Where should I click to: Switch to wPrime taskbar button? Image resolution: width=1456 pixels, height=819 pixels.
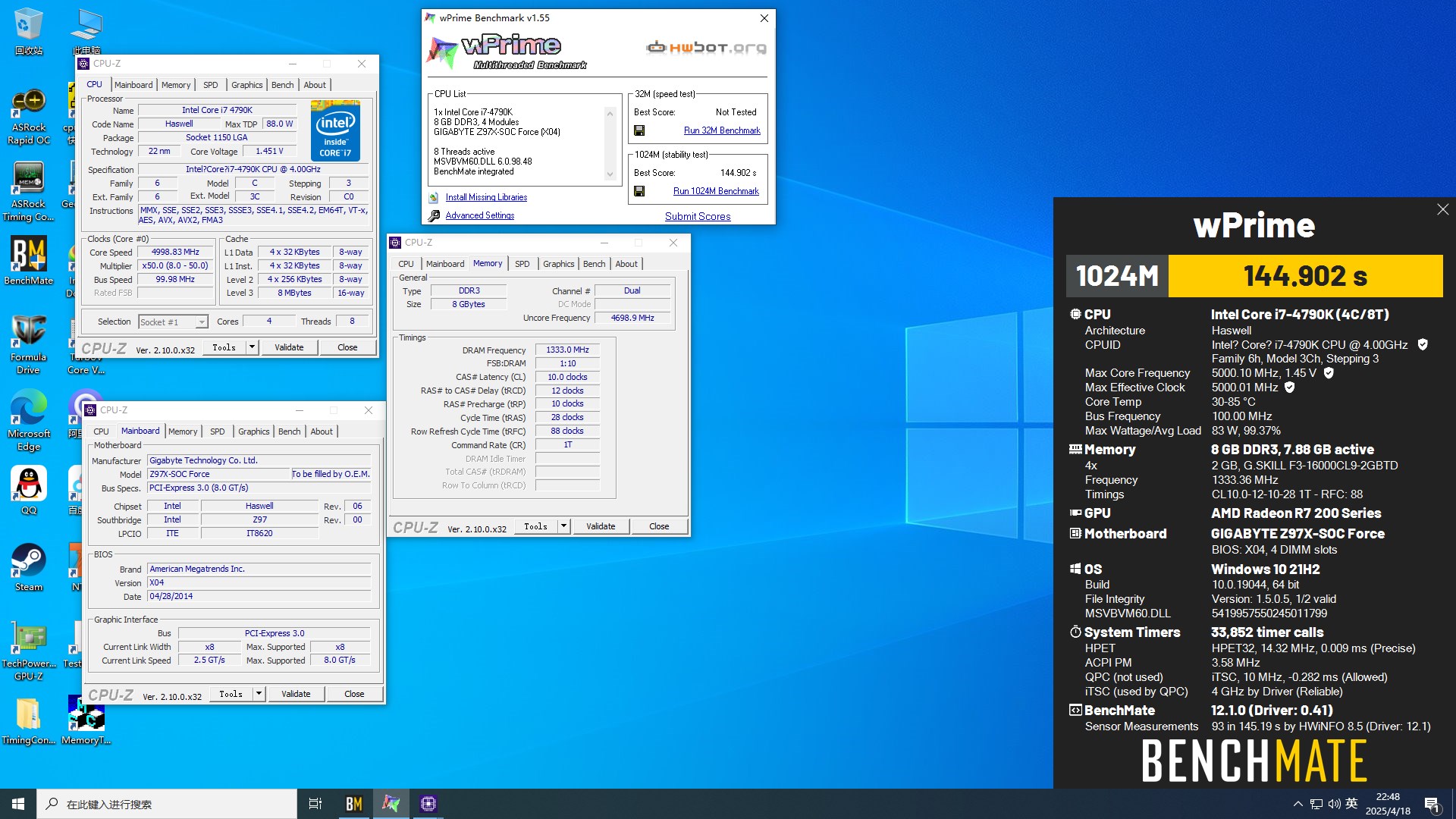[391, 804]
